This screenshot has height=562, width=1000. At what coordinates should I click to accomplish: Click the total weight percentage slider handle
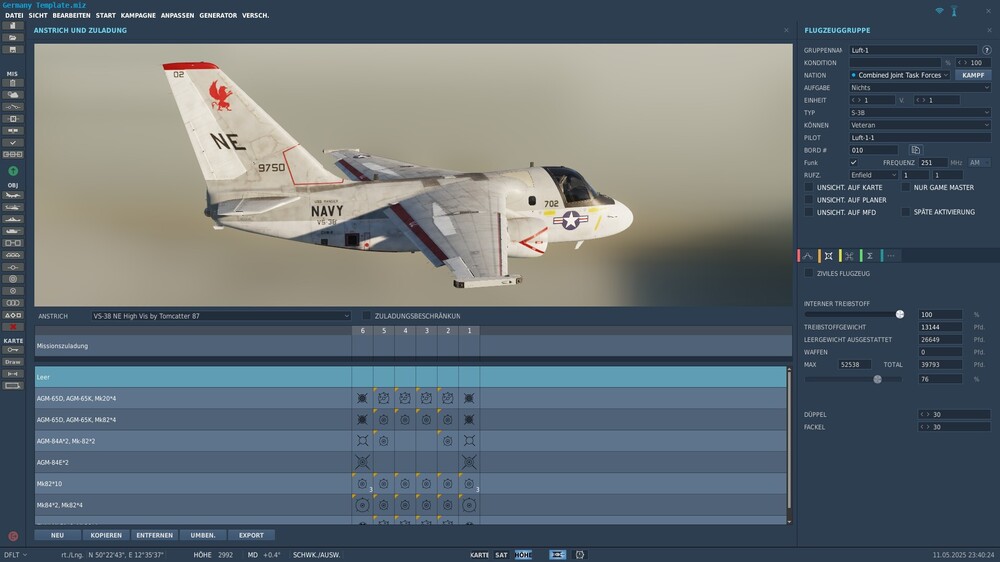tap(878, 379)
